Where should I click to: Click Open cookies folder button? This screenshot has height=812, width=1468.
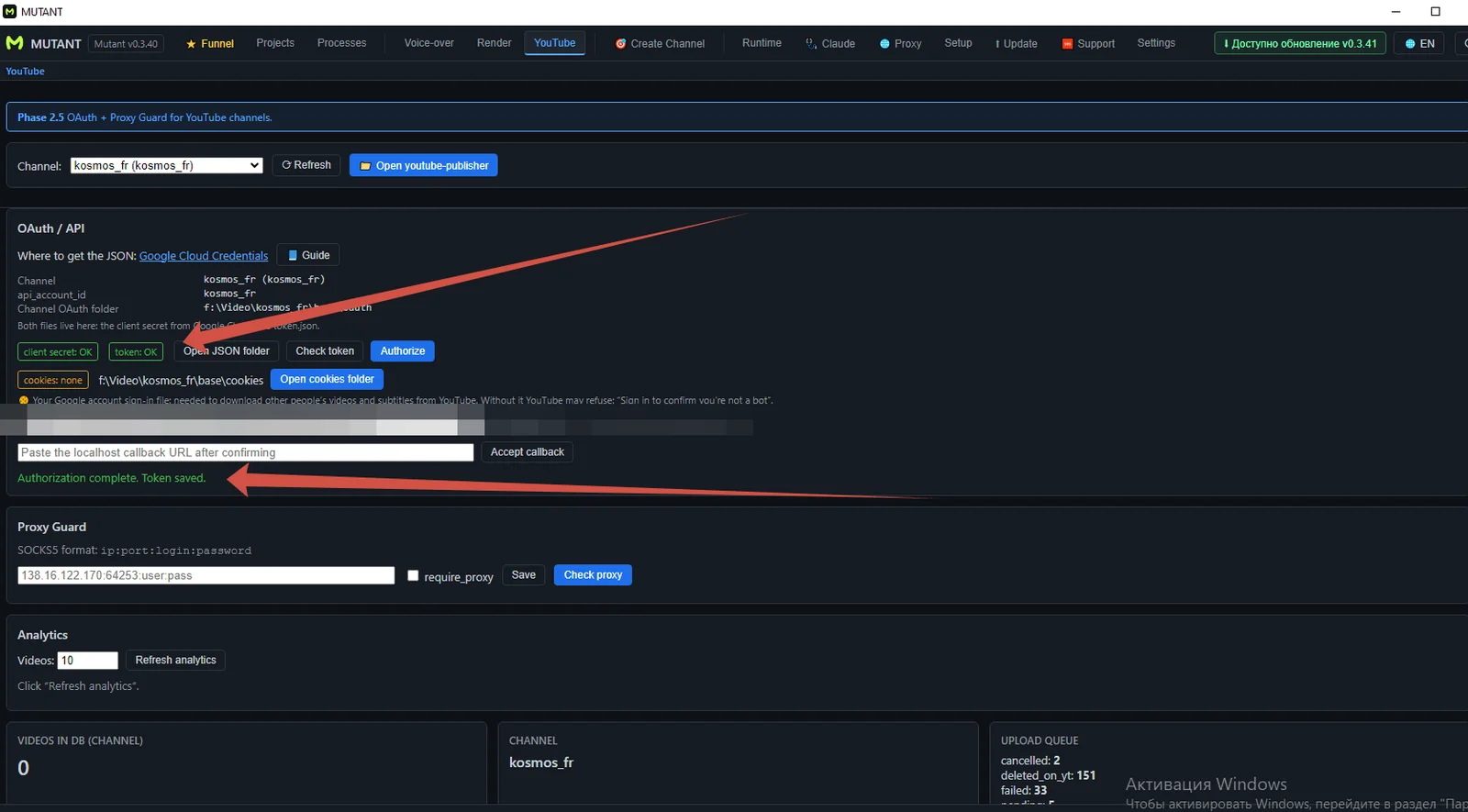point(328,380)
